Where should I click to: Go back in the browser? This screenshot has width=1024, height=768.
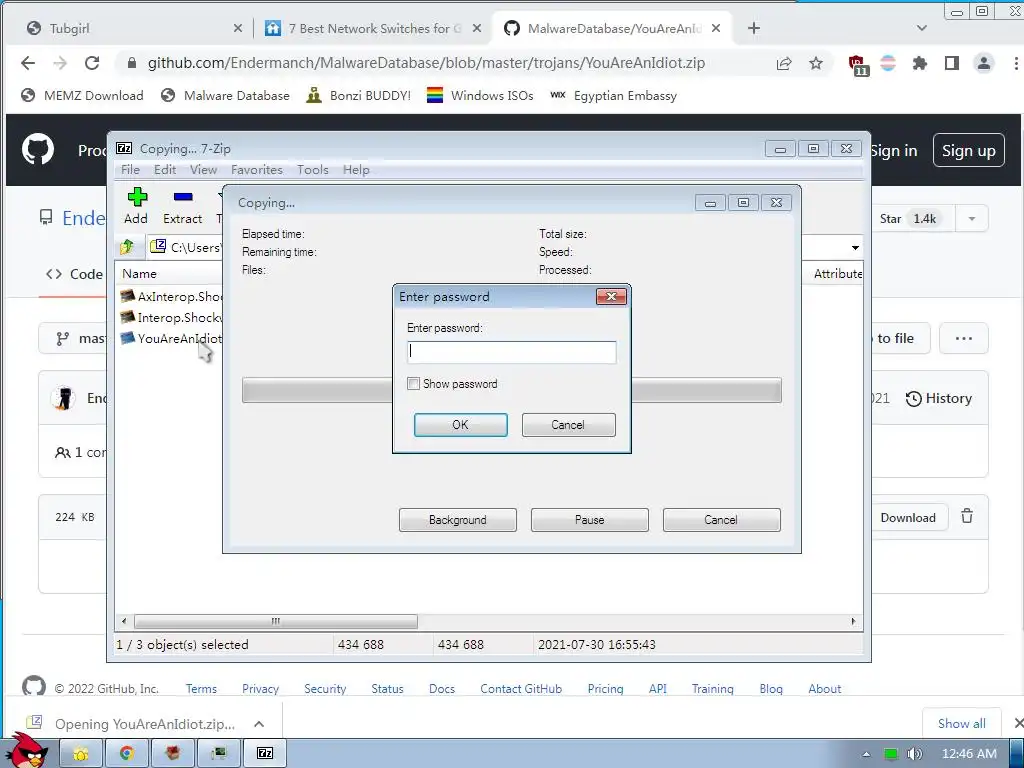pyautogui.click(x=28, y=63)
